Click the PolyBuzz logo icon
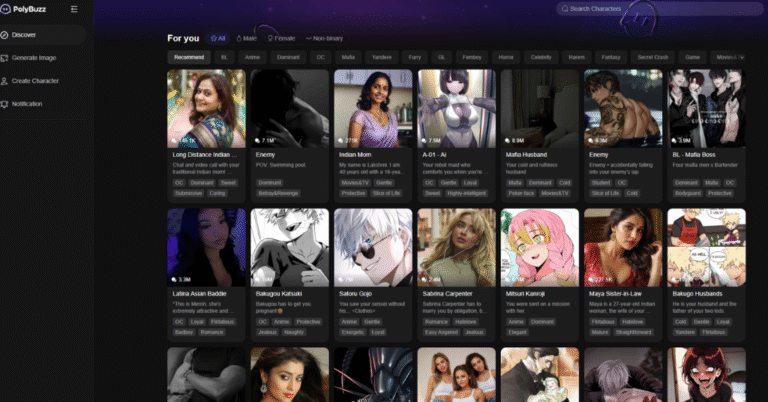The image size is (768, 402). [x=5, y=9]
